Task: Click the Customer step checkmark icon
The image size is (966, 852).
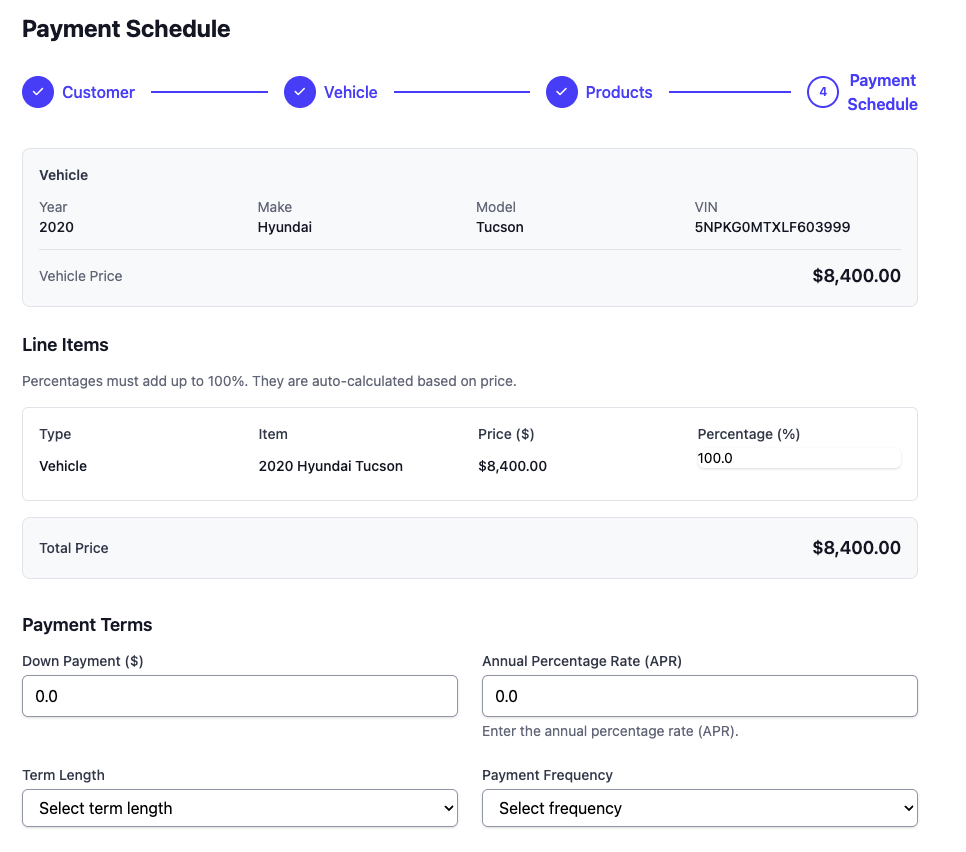Action: (x=37, y=91)
